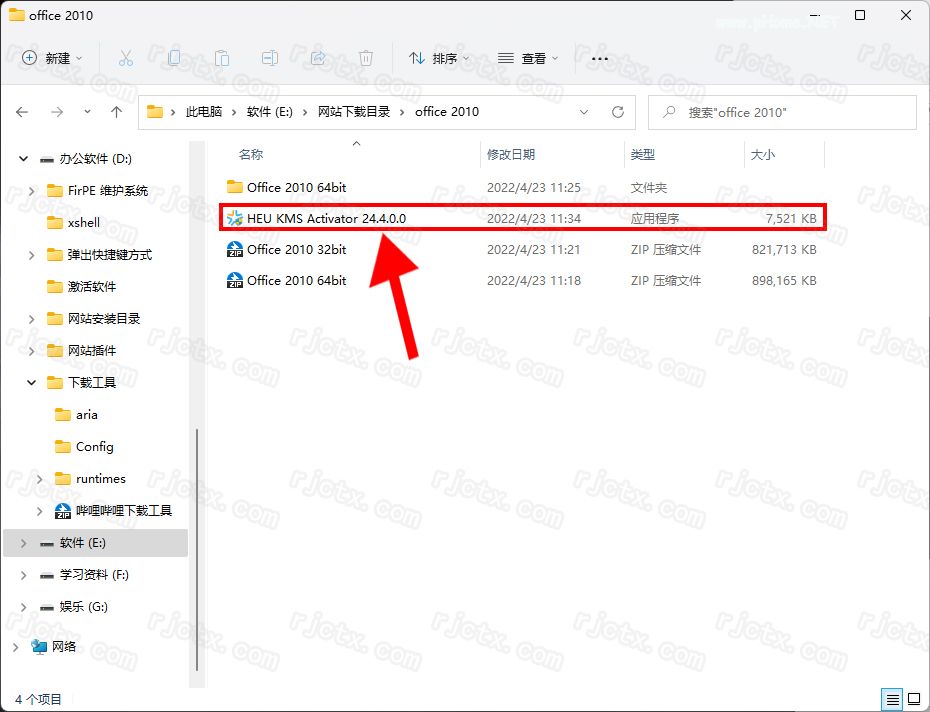Navigate up using the parent folder arrow
The height and width of the screenshot is (712, 930).
116,112
